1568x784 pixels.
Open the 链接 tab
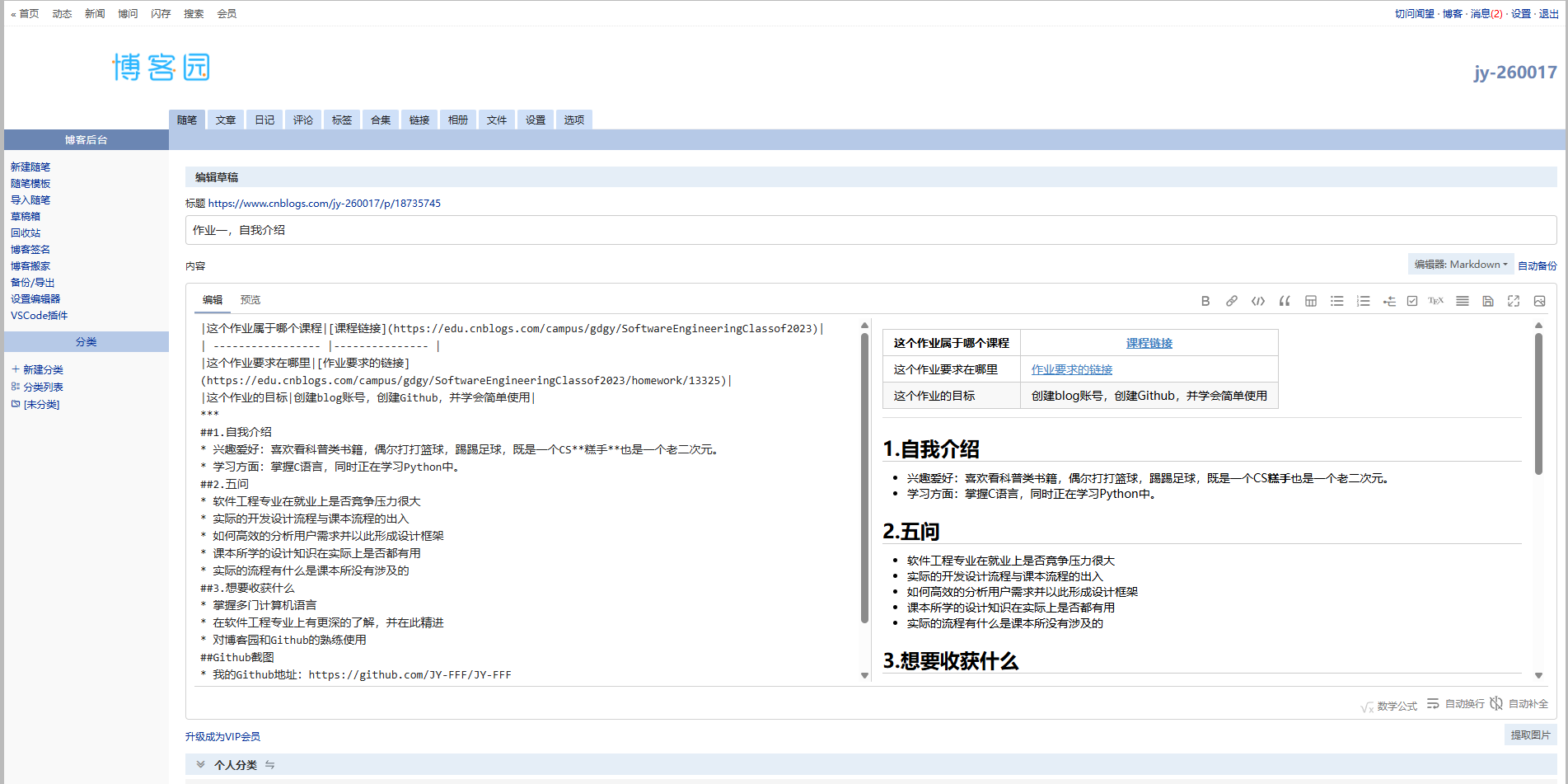pyautogui.click(x=419, y=120)
